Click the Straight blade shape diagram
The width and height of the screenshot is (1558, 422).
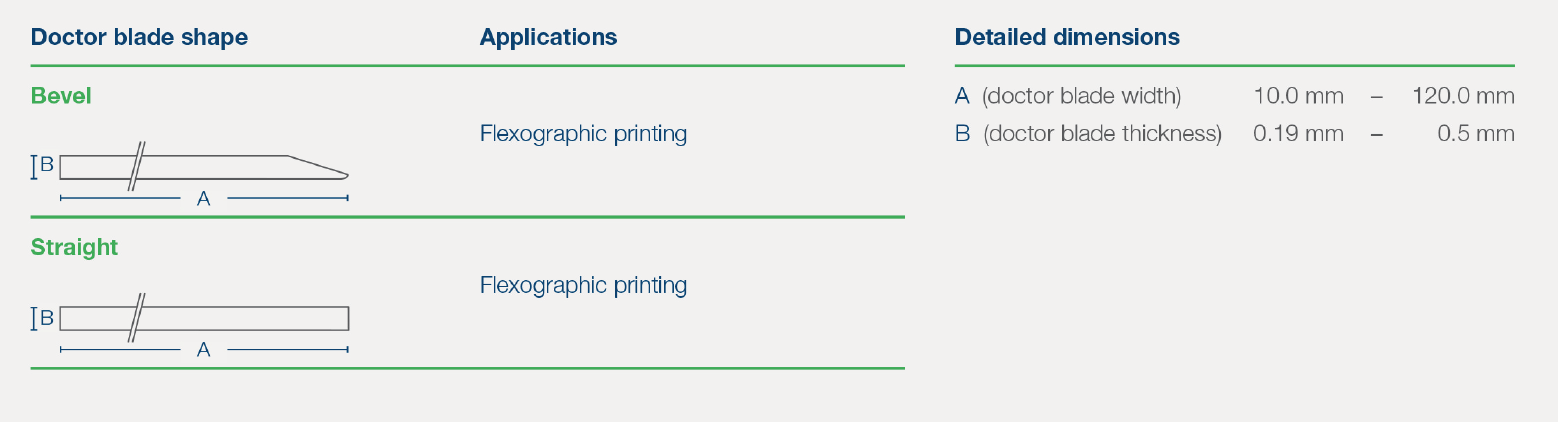pos(190,326)
